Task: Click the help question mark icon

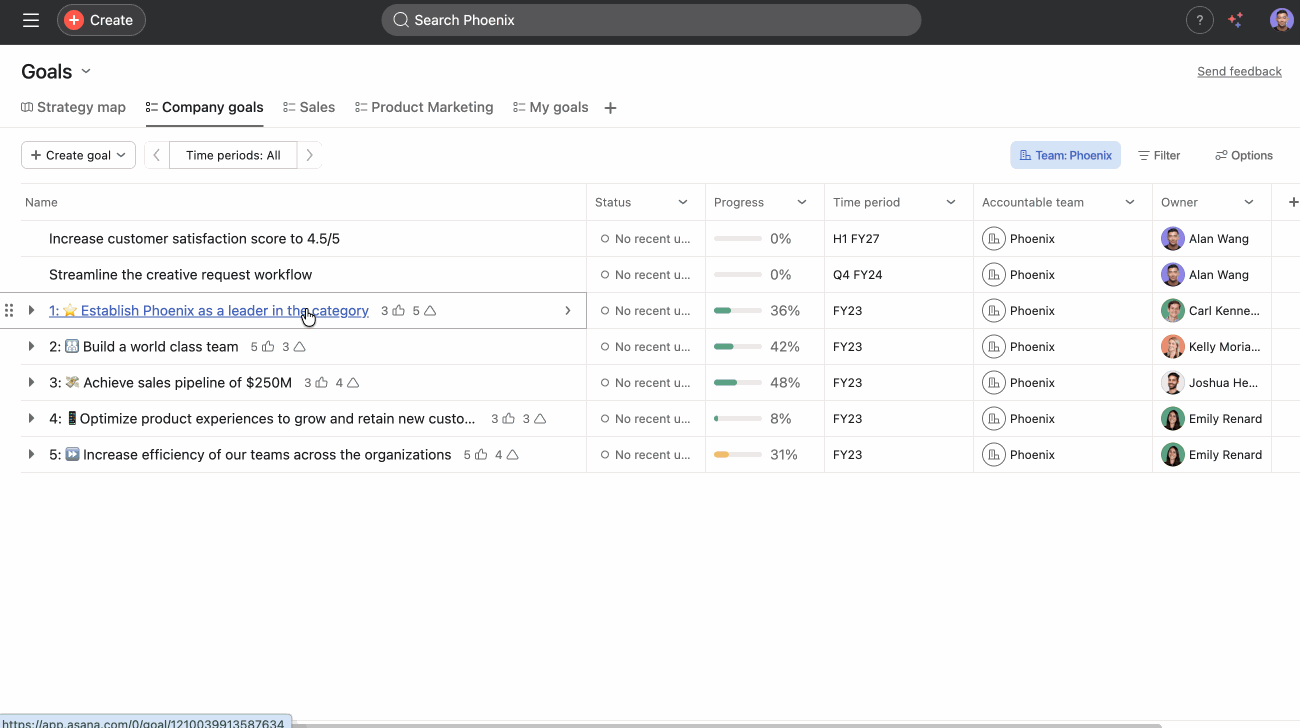Action: [1199, 20]
